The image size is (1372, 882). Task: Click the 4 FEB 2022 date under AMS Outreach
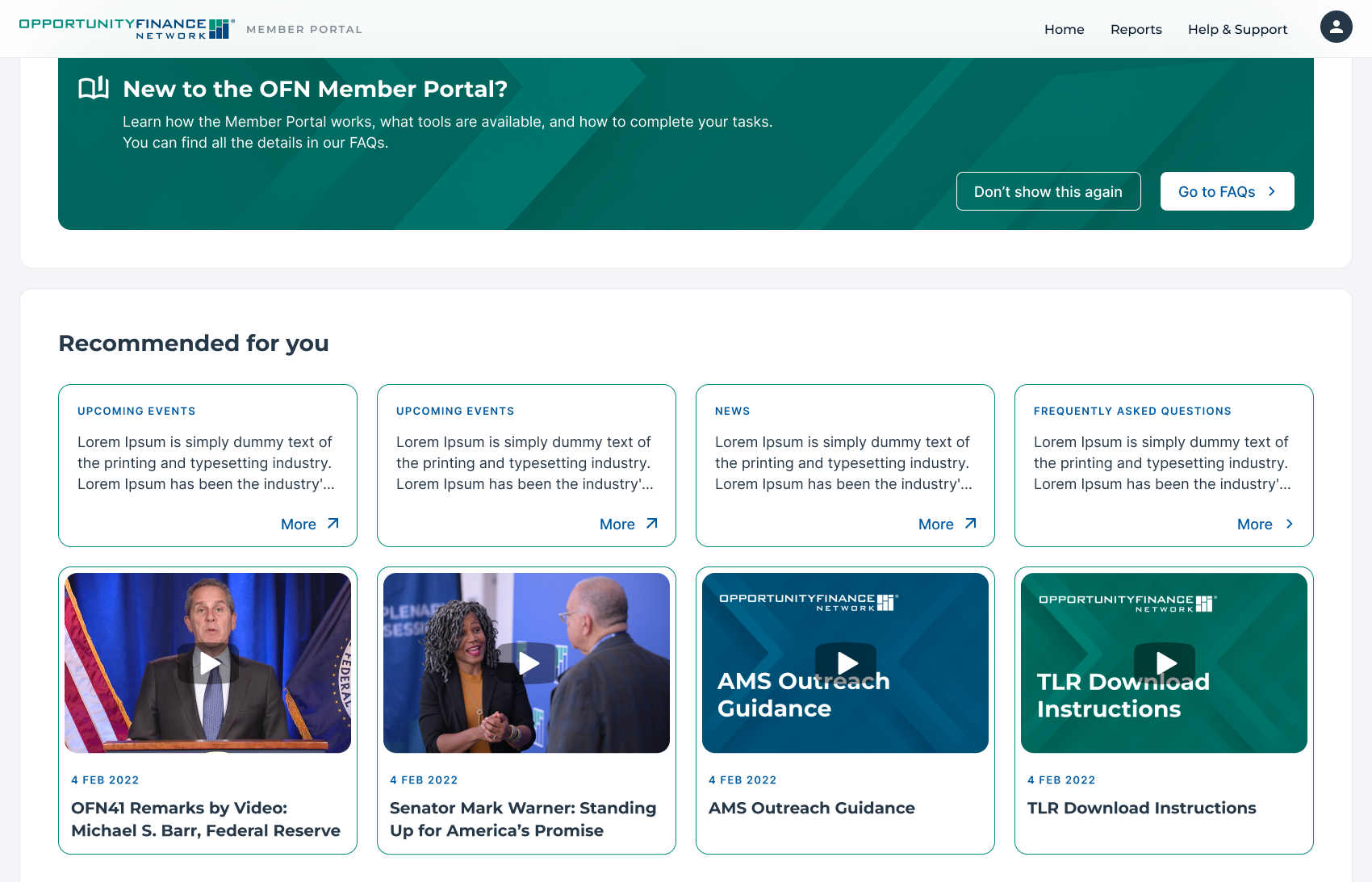[x=742, y=780]
